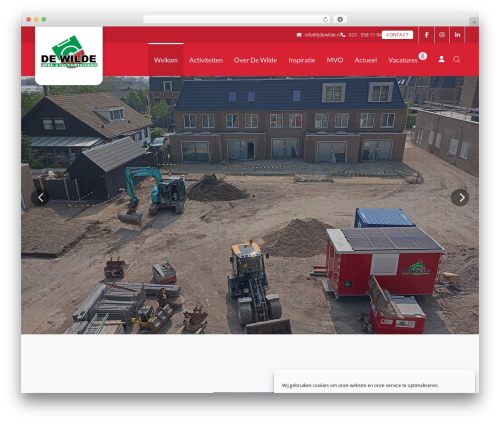Open the Facebook social icon
The image size is (500, 423).
(426, 35)
